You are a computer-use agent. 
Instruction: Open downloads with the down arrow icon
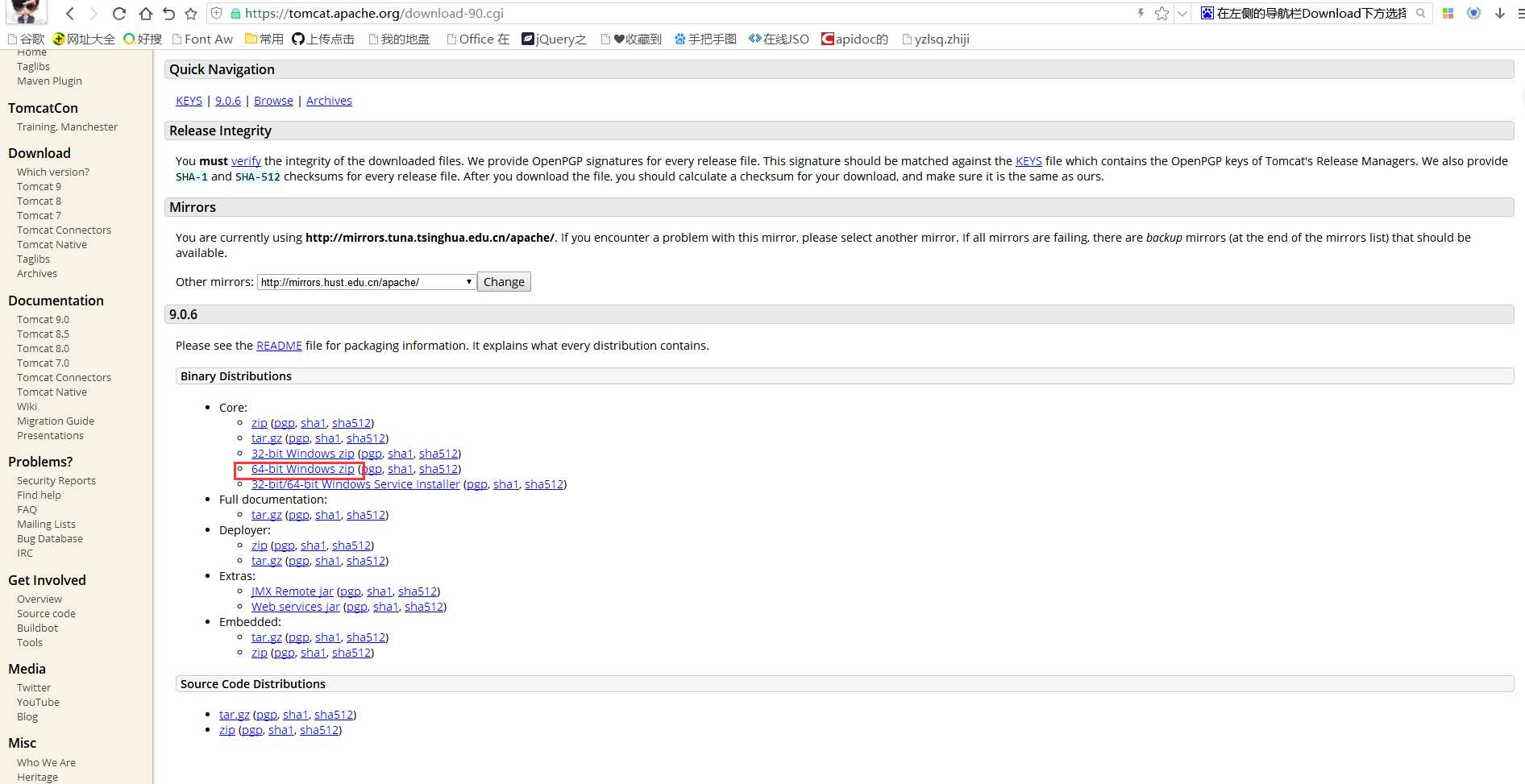pyautogui.click(x=1500, y=13)
